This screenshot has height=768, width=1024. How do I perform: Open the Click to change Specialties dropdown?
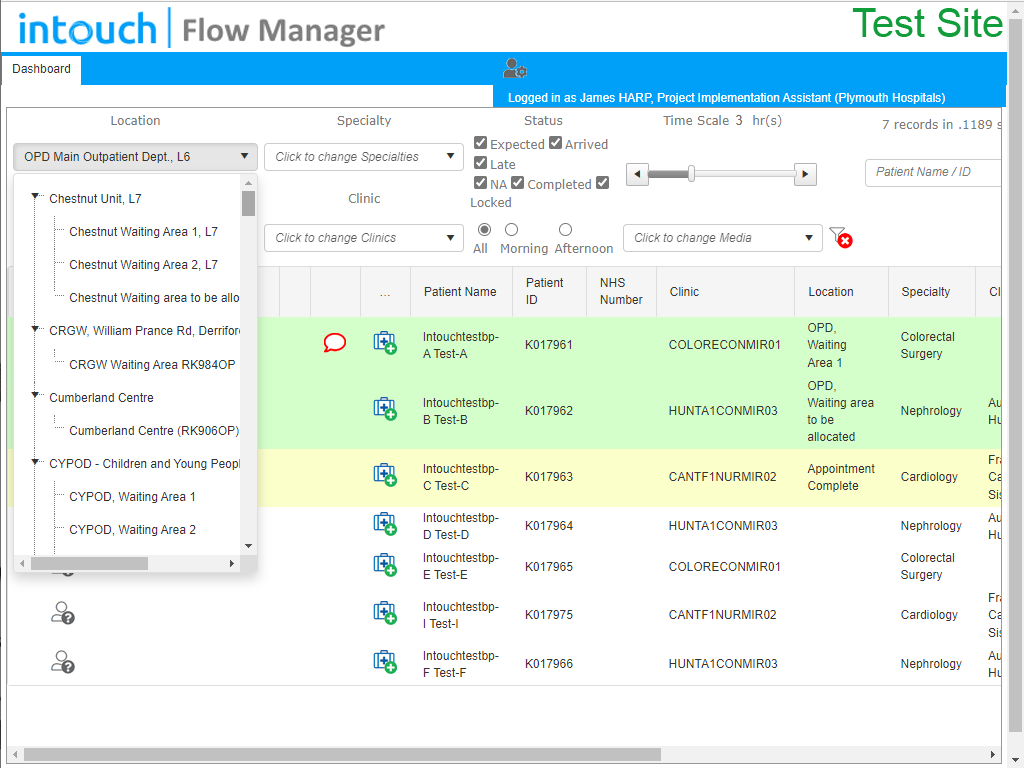(x=364, y=157)
